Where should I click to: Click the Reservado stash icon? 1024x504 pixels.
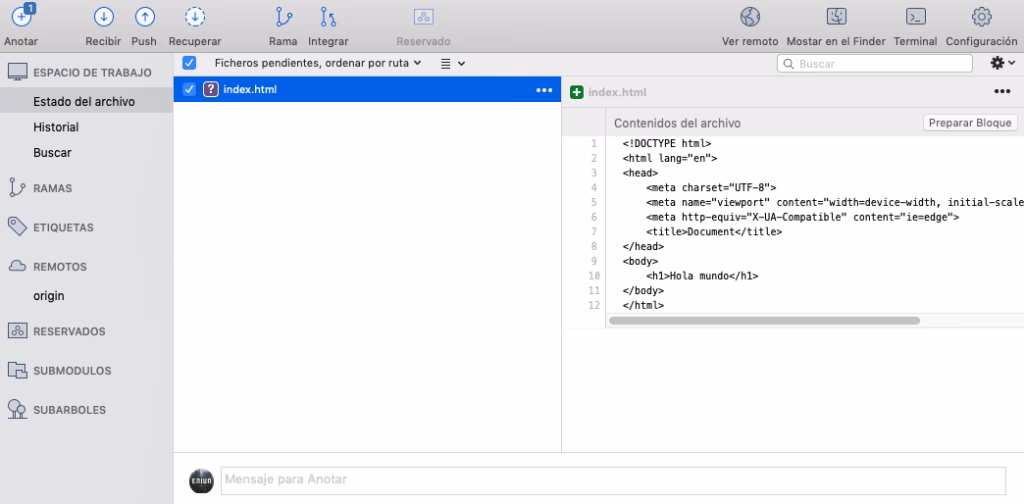tap(424, 17)
